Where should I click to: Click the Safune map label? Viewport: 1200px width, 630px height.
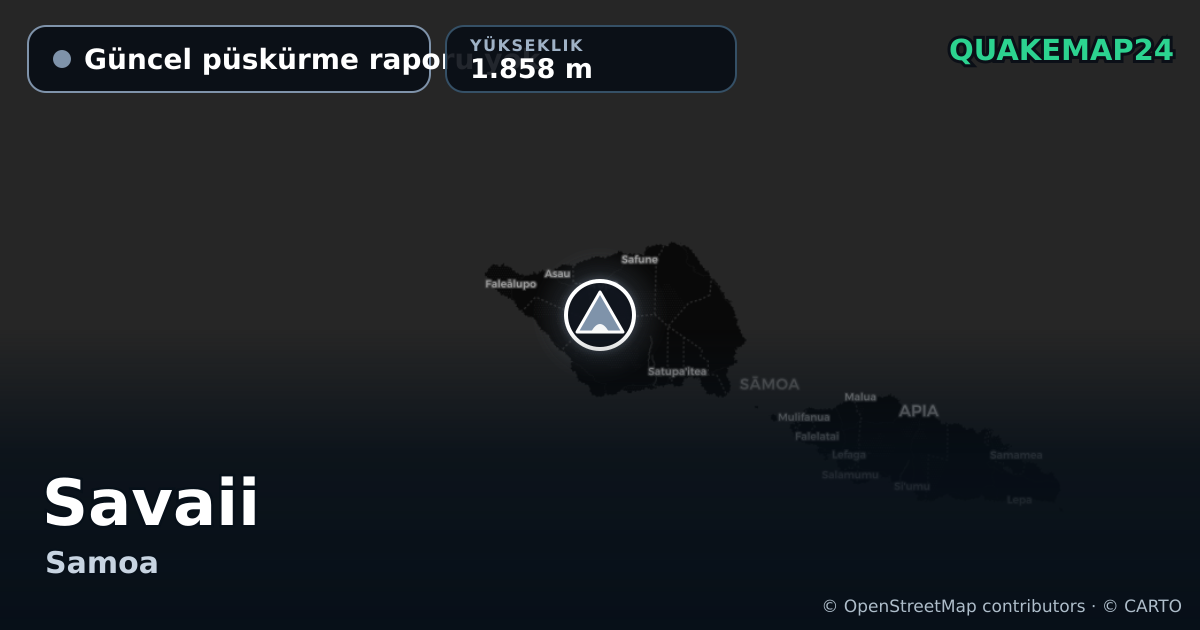640,260
